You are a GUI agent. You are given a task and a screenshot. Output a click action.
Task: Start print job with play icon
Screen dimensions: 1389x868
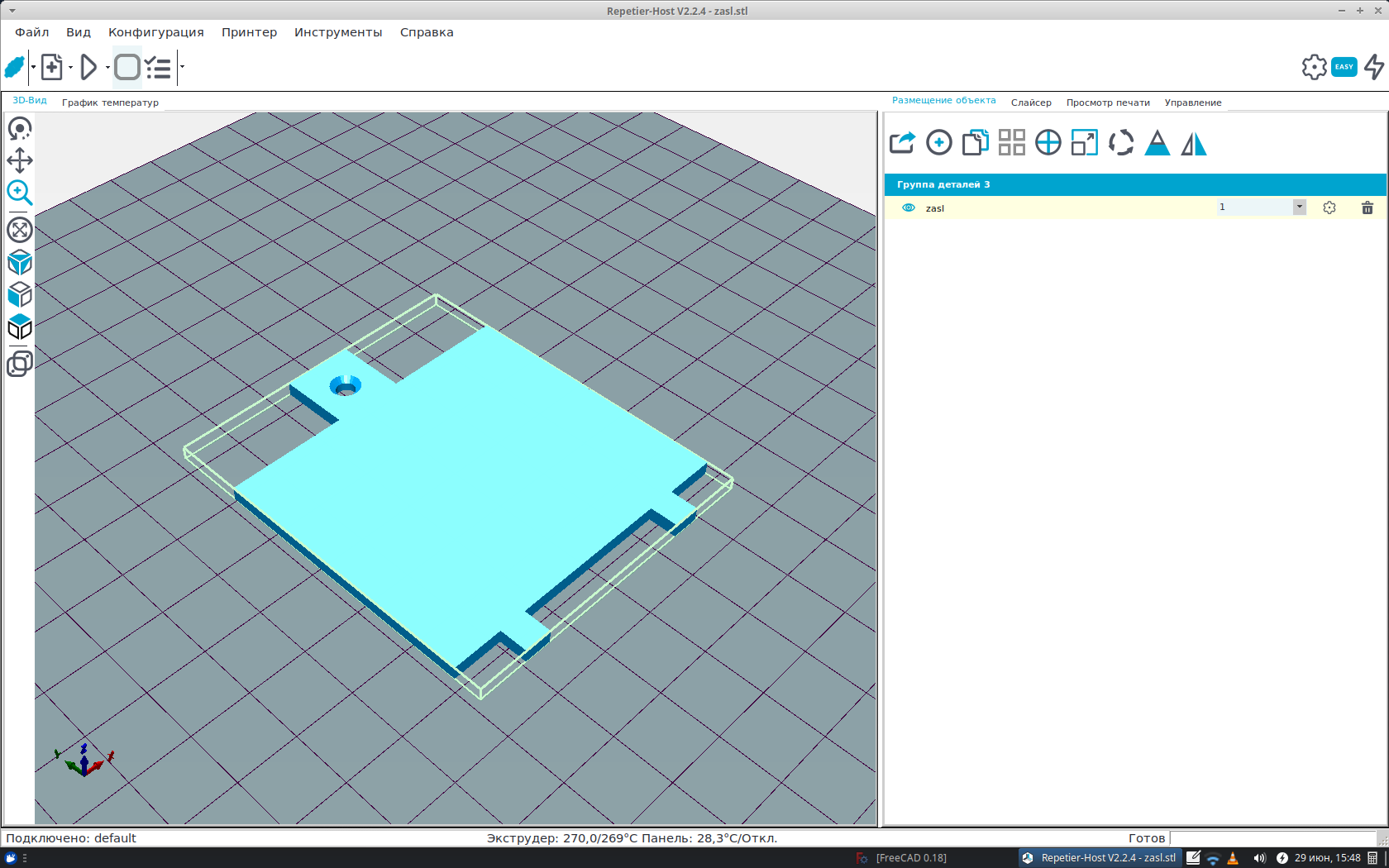click(x=89, y=67)
